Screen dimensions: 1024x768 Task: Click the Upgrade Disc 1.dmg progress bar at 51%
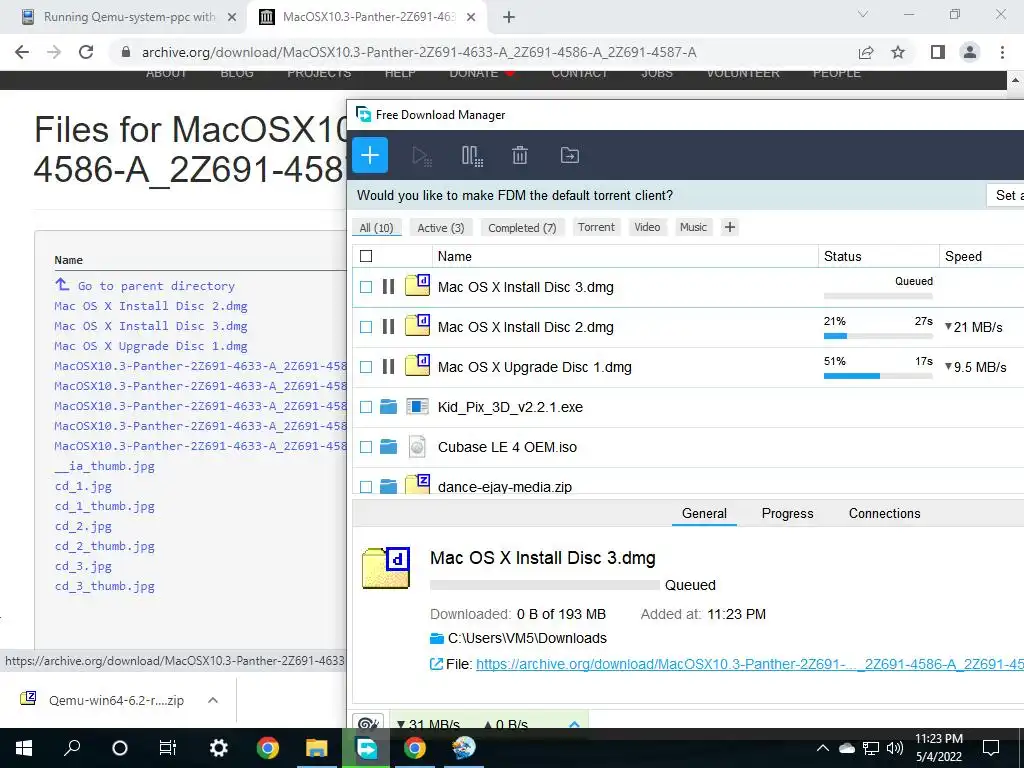[x=878, y=376]
